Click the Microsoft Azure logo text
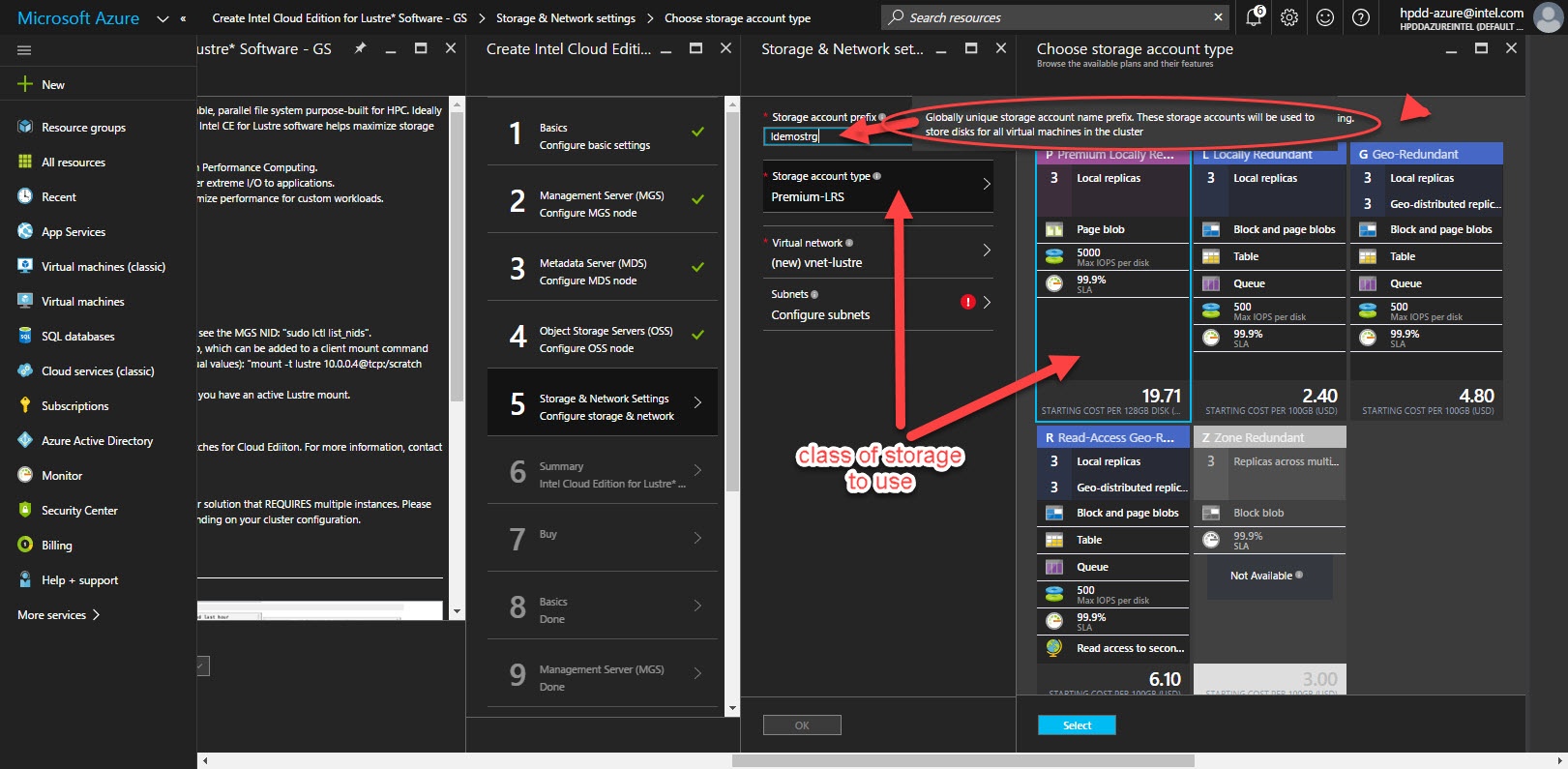Screen dimensions: 1568x769 78,18
